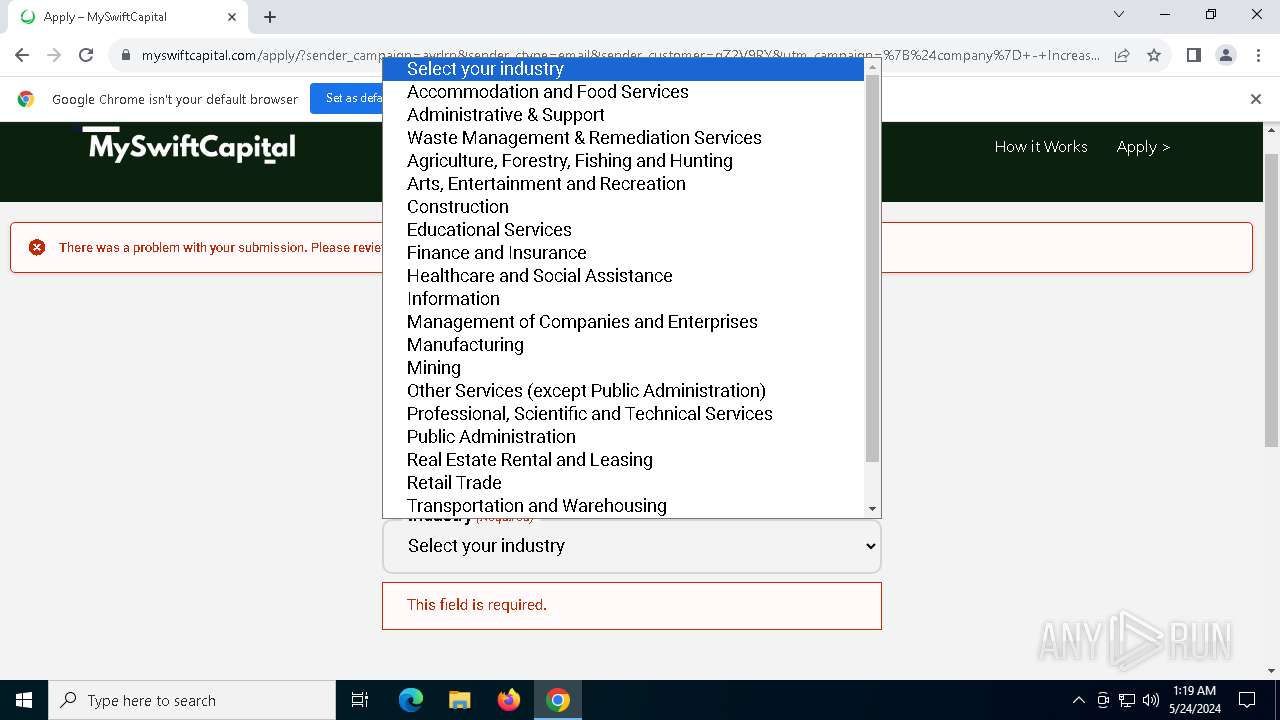Choose Manufacturing industry option
Viewport: 1280px width, 720px height.
pos(623,344)
